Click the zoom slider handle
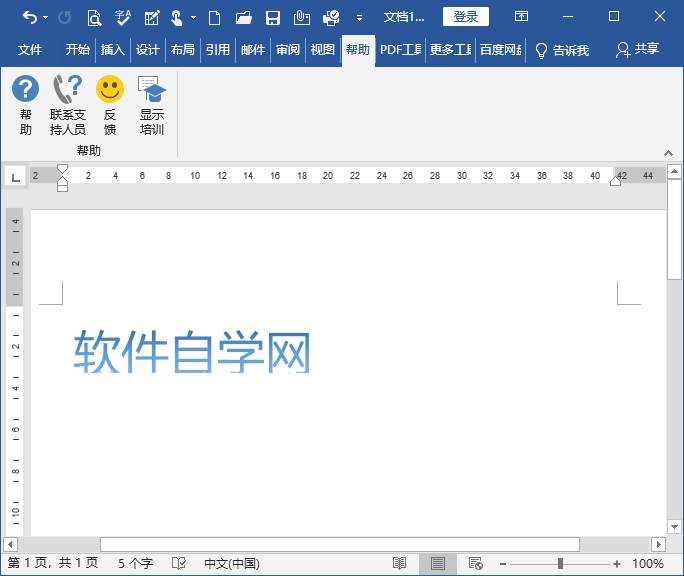This screenshot has height=576, width=684. tap(560, 564)
